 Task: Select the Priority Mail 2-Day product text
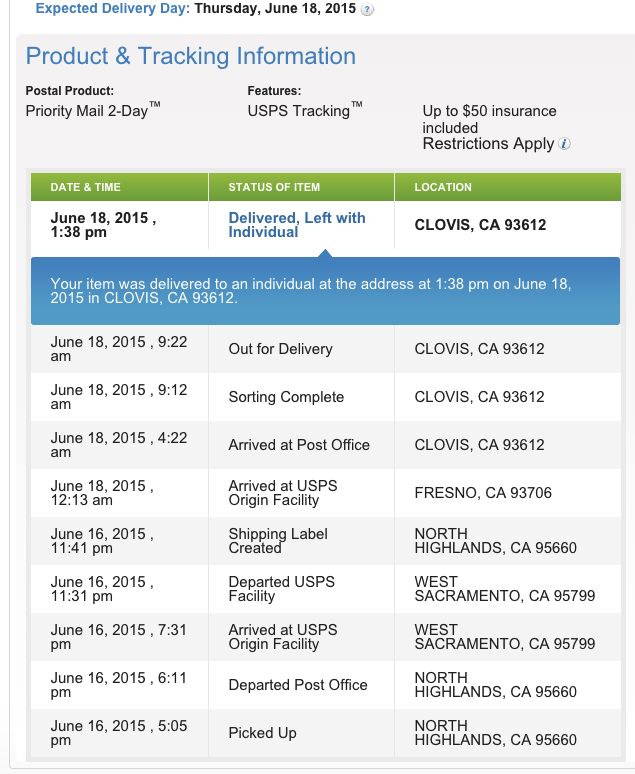(x=92, y=111)
